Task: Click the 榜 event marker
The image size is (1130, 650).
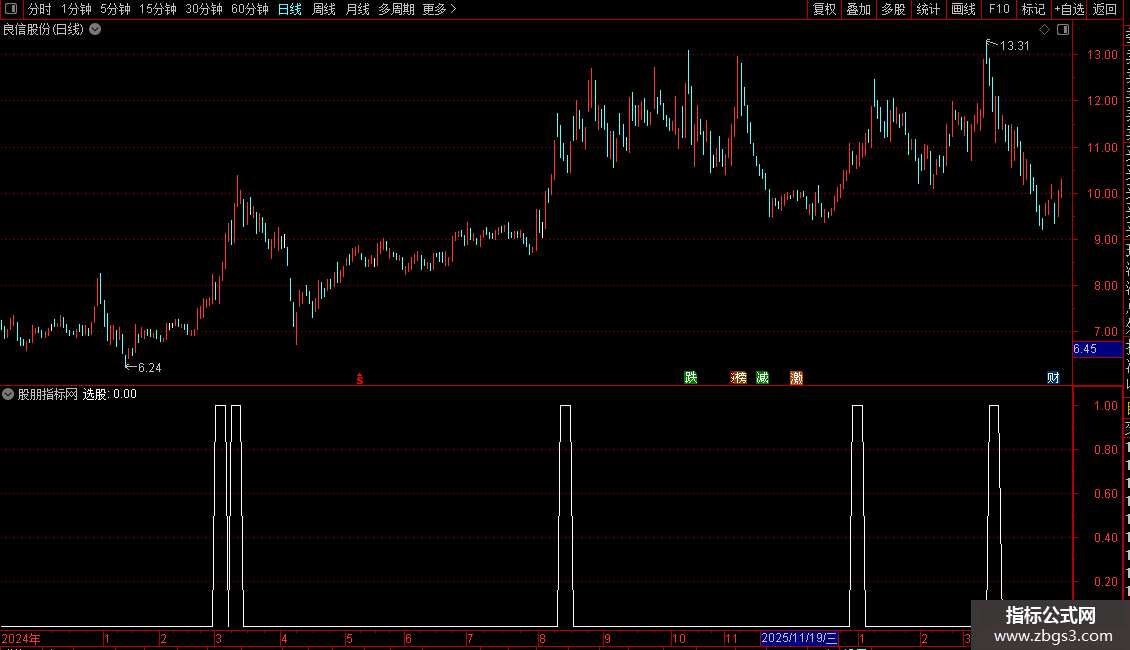Action: tap(739, 378)
